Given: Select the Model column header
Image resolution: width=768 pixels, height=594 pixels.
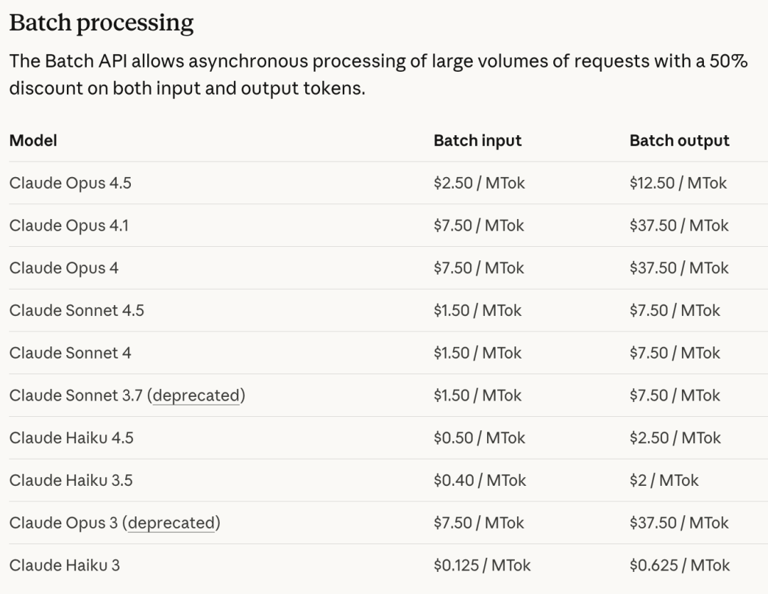Looking at the screenshot, I should 33,140.
